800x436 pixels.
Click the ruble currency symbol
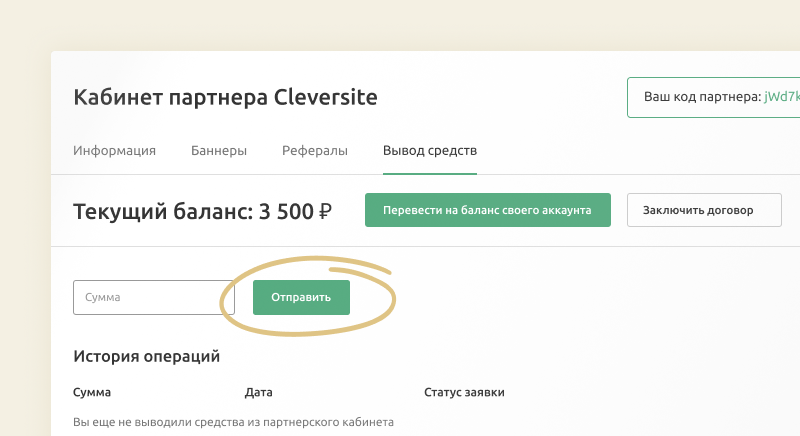coord(325,212)
